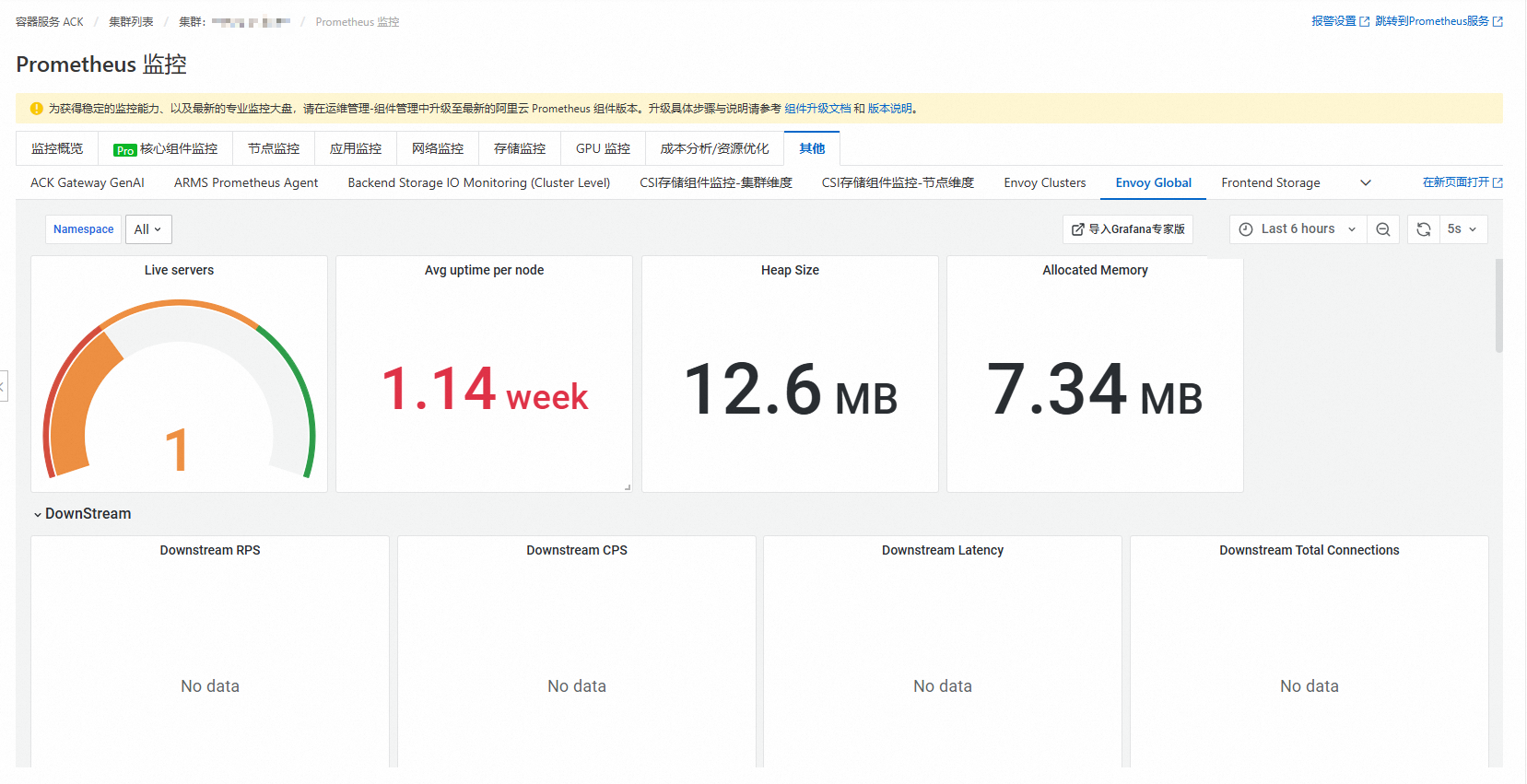Open the 报警设置 link
1527x784 pixels.
1333,21
